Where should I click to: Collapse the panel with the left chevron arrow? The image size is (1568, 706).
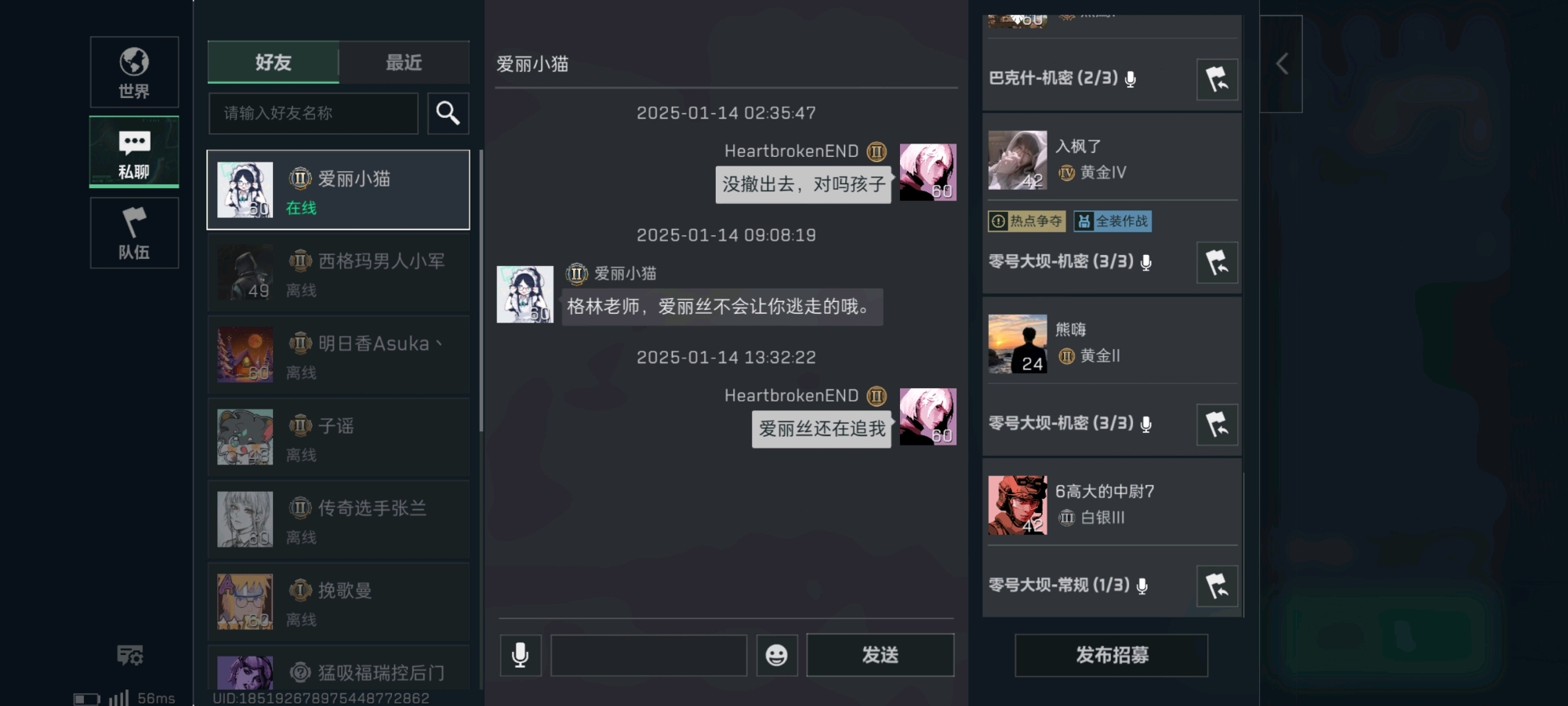pyautogui.click(x=1282, y=64)
